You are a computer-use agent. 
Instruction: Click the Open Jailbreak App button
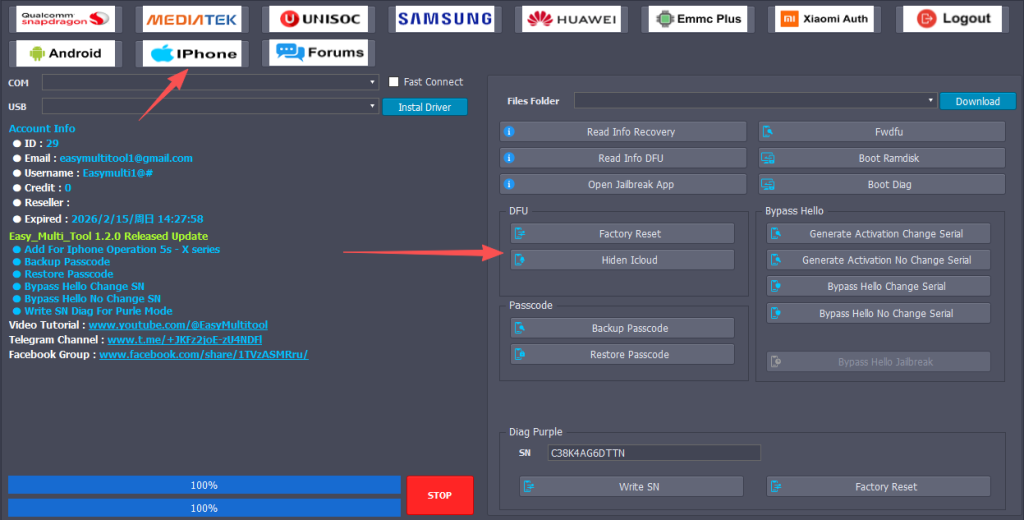click(x=623, y=184)
